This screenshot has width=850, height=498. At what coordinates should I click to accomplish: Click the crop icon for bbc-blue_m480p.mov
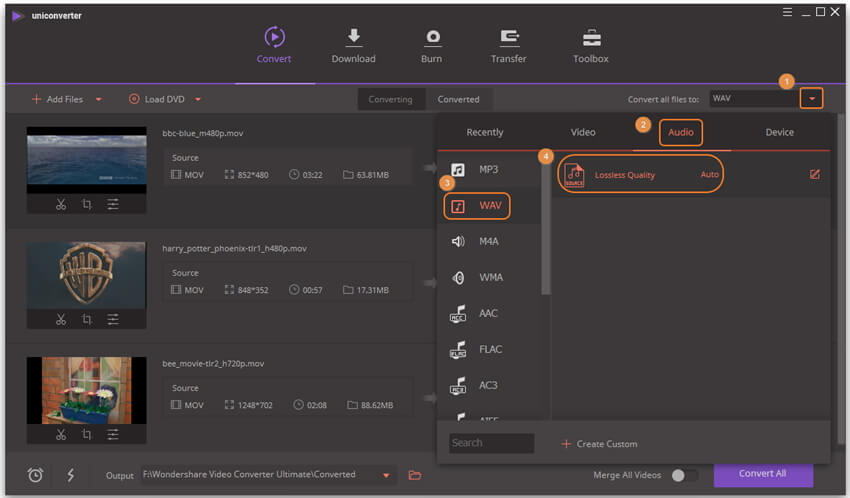tap(87, 204)
